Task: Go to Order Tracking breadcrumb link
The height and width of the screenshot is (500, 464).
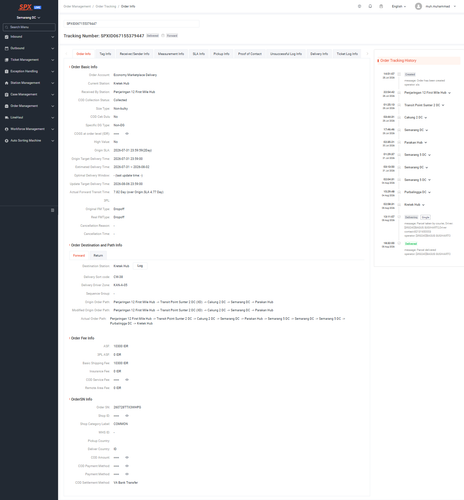Action: 106,6
